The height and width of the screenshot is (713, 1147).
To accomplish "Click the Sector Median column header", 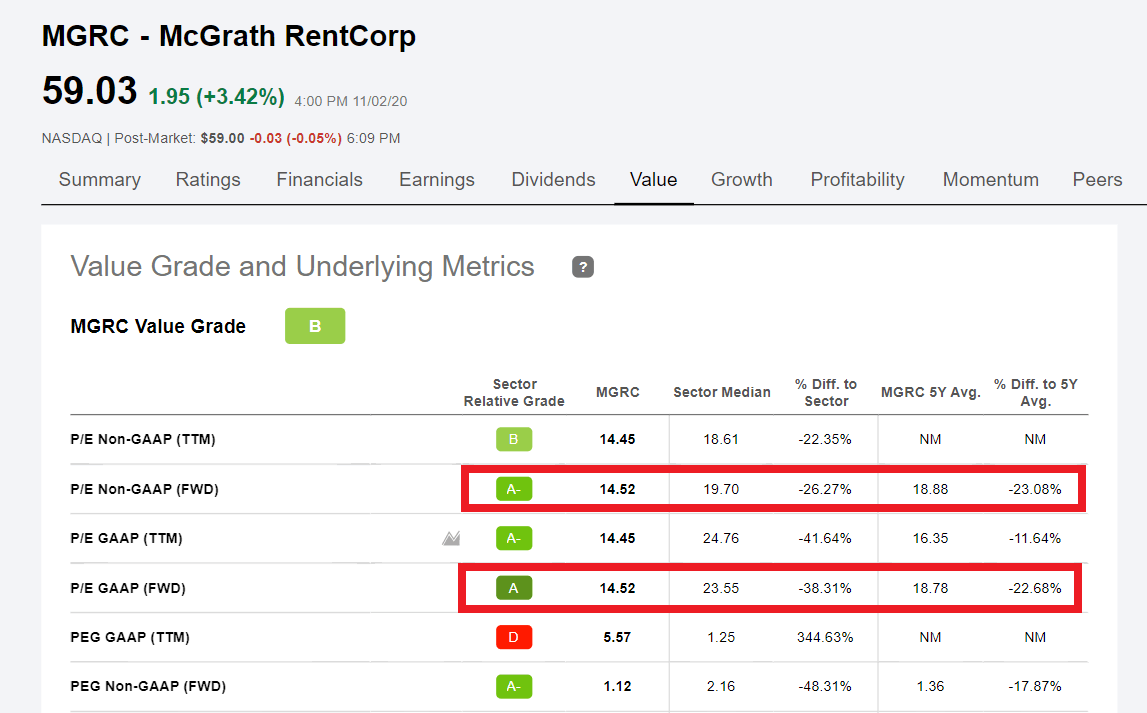I will coord(722,392).
